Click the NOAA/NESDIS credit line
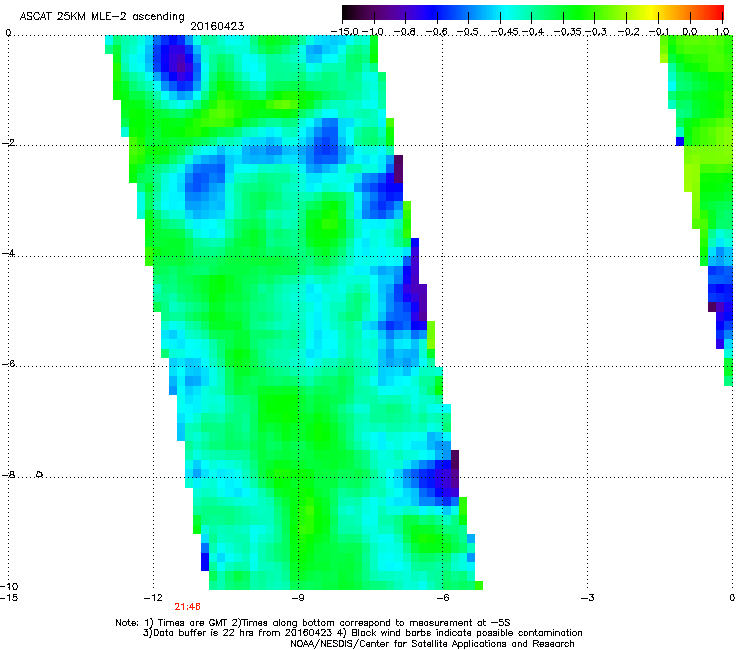Image resolution: width=740 pixels, height=650 pixels. [x=432, y=644]
